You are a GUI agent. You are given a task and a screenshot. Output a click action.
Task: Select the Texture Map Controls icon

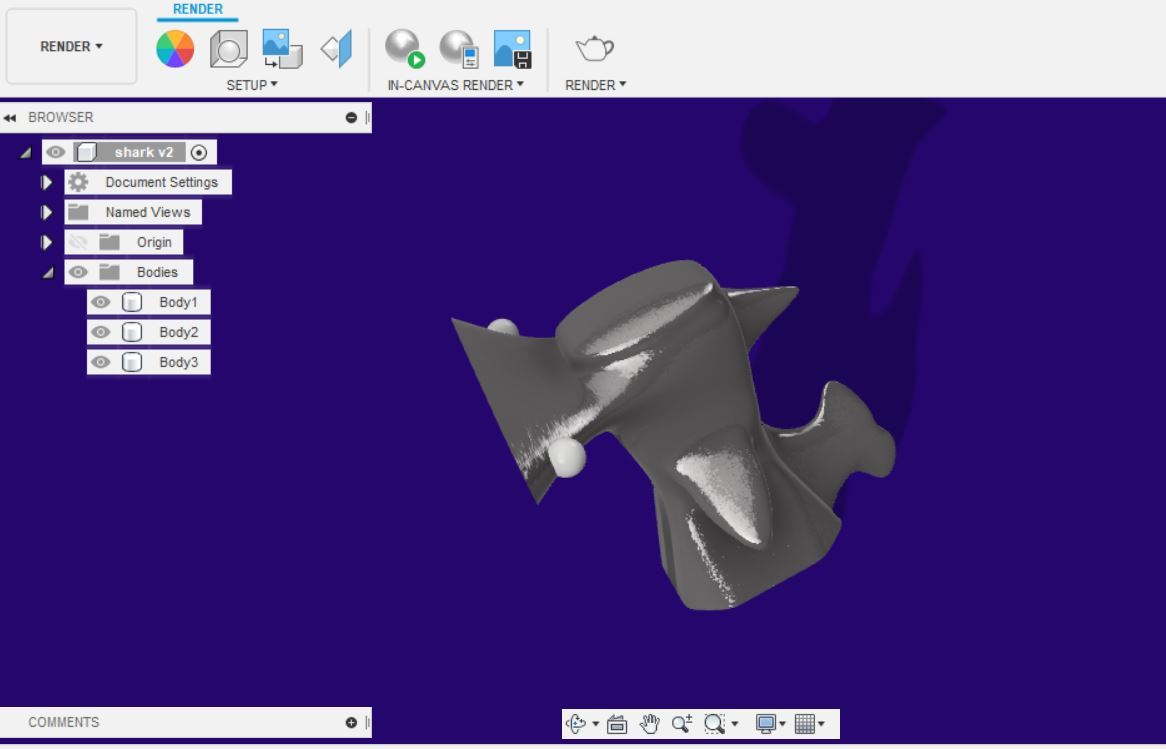(337, 49)
